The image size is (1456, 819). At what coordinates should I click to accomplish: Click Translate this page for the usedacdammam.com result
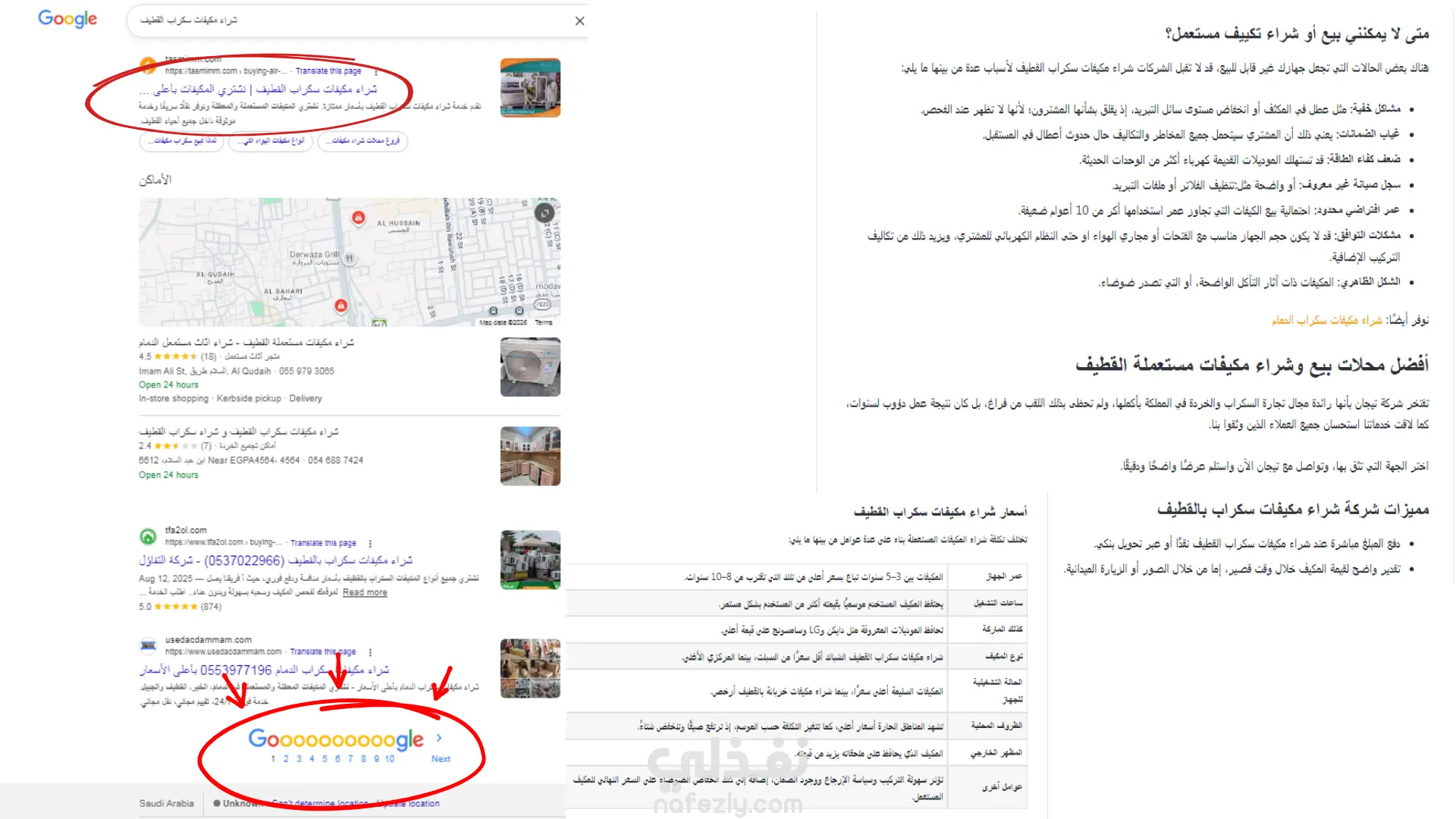pyautogui.click(x=322, y=652)
